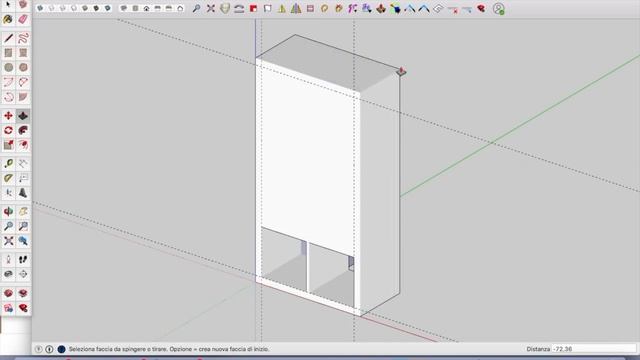Select the Polygon tool

coord(23,68)
